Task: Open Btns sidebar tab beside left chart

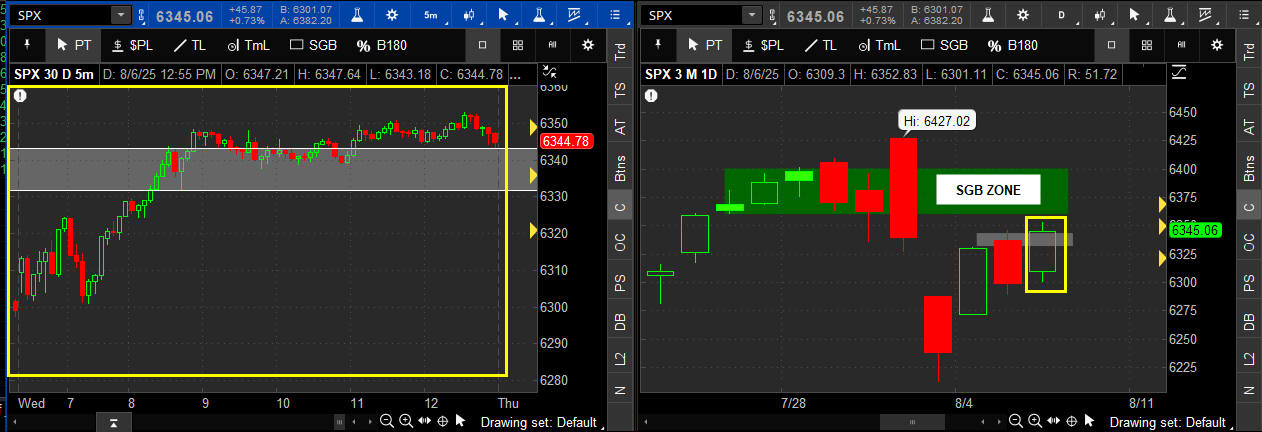Action: [x=620, y=167]
